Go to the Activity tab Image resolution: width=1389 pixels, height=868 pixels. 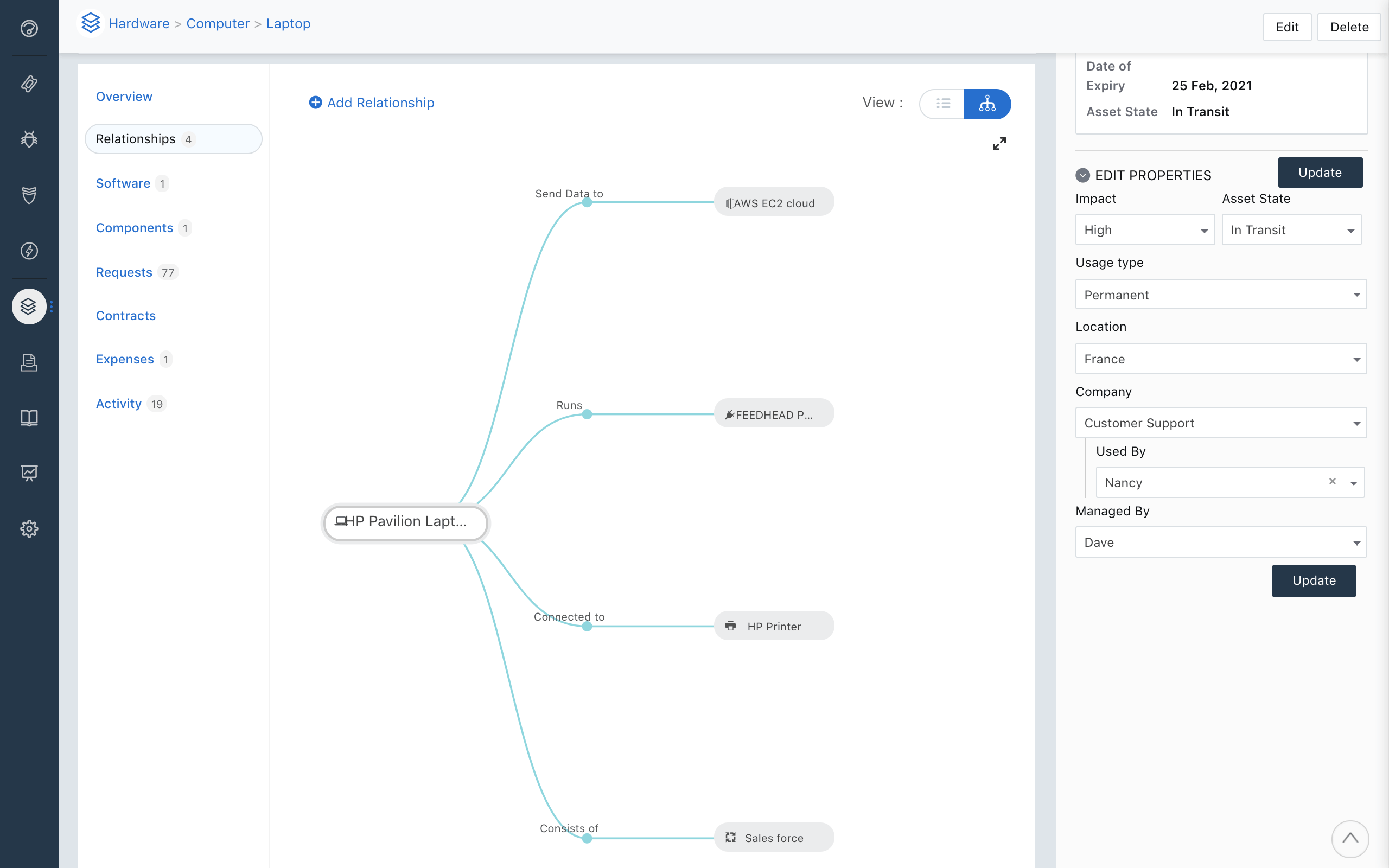119,404
